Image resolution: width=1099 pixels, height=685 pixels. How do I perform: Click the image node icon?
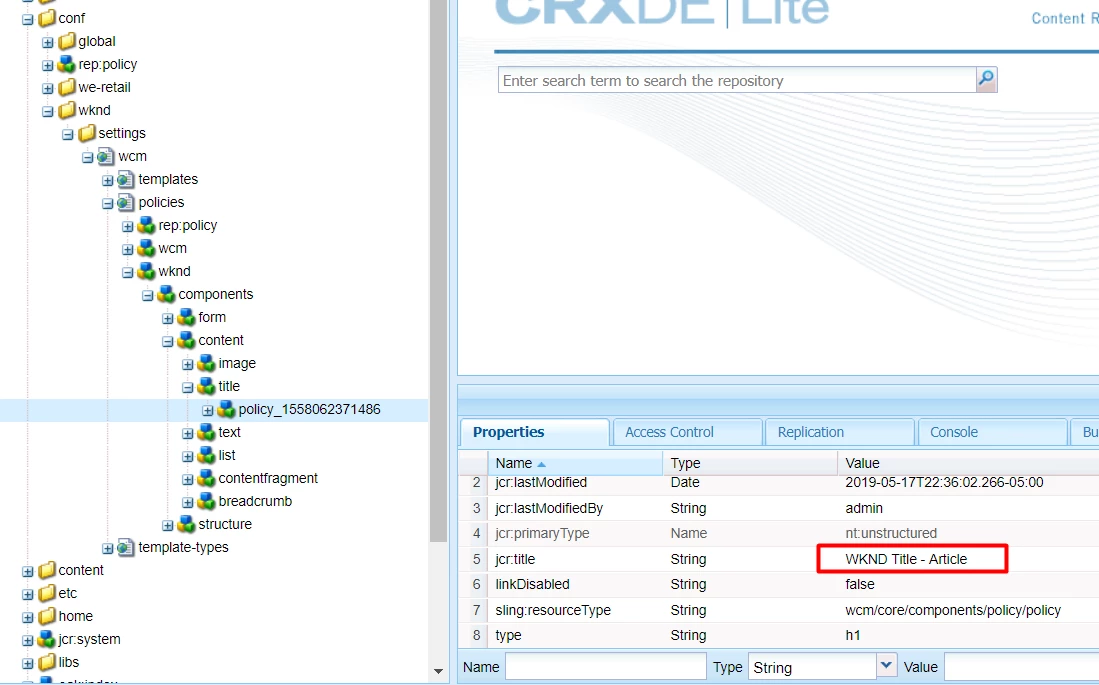click(206, 363)
